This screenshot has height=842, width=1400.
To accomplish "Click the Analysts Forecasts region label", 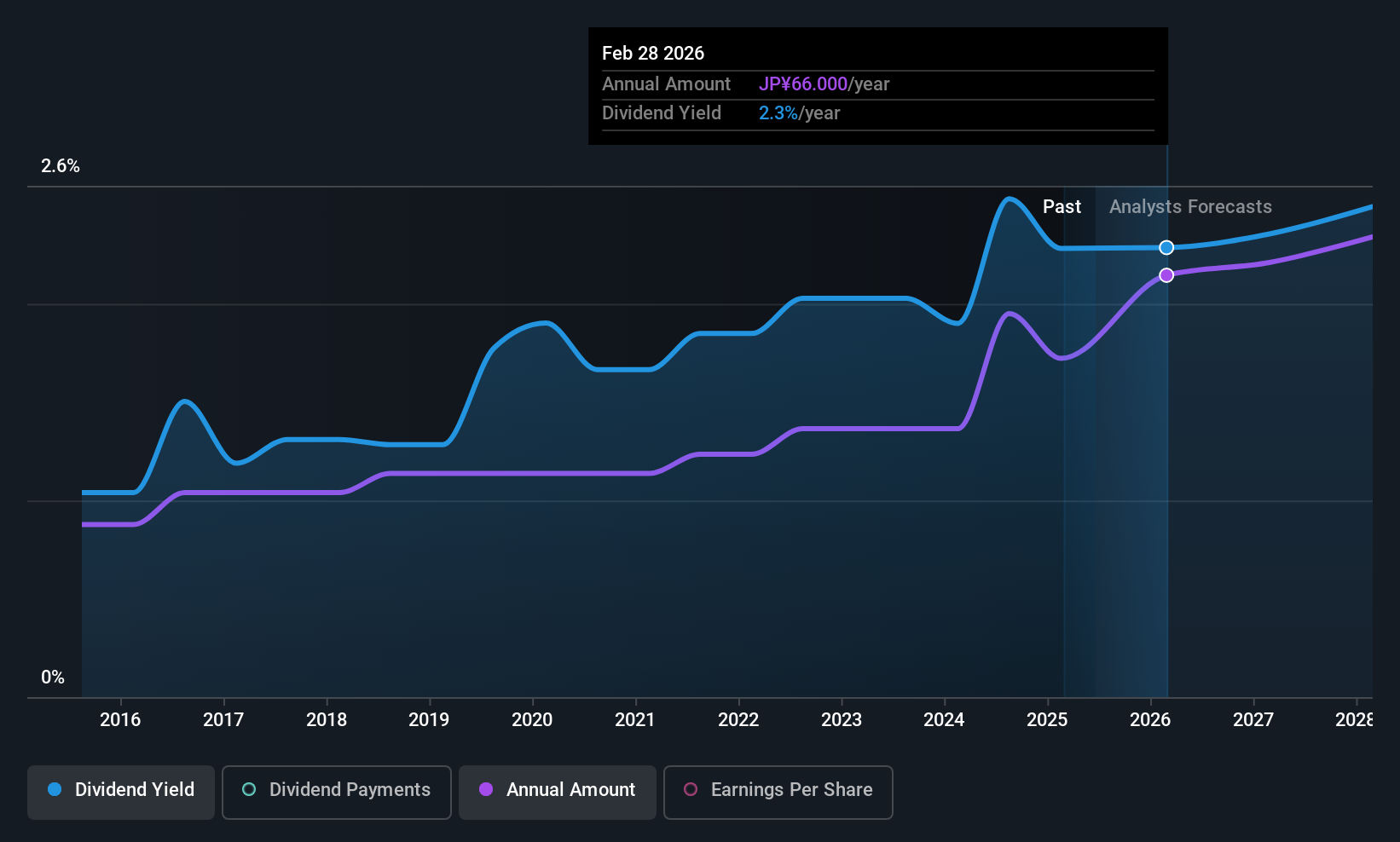I will pyautogui.click(x=1190, y=207).
